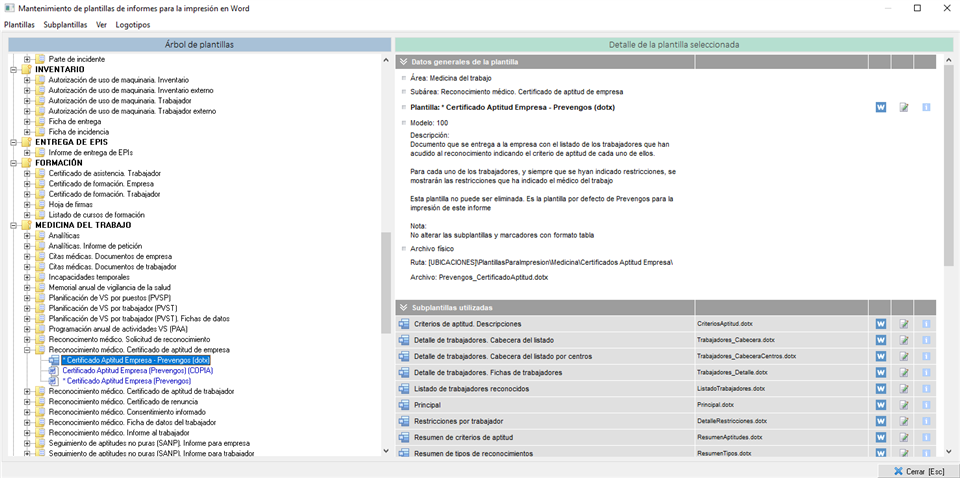Open Word icon for Criterios de aptitud. Descripciones
The image size is (960, 478).
point(881,323)
